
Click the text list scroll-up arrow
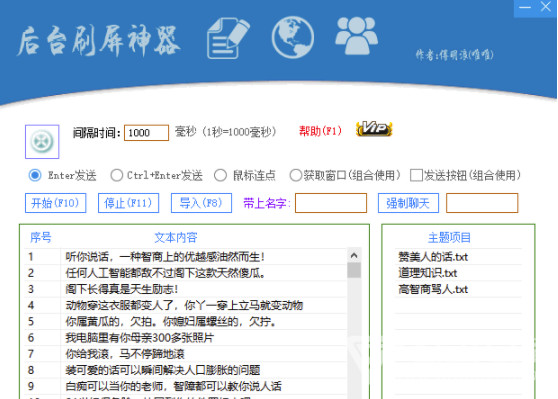354,255
